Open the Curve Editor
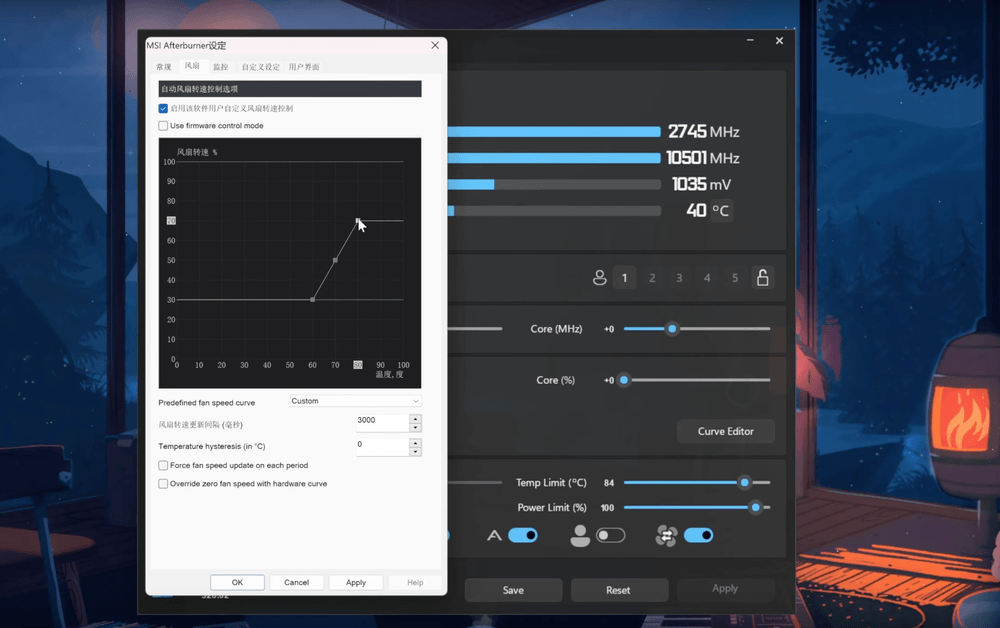 [726, 432]
